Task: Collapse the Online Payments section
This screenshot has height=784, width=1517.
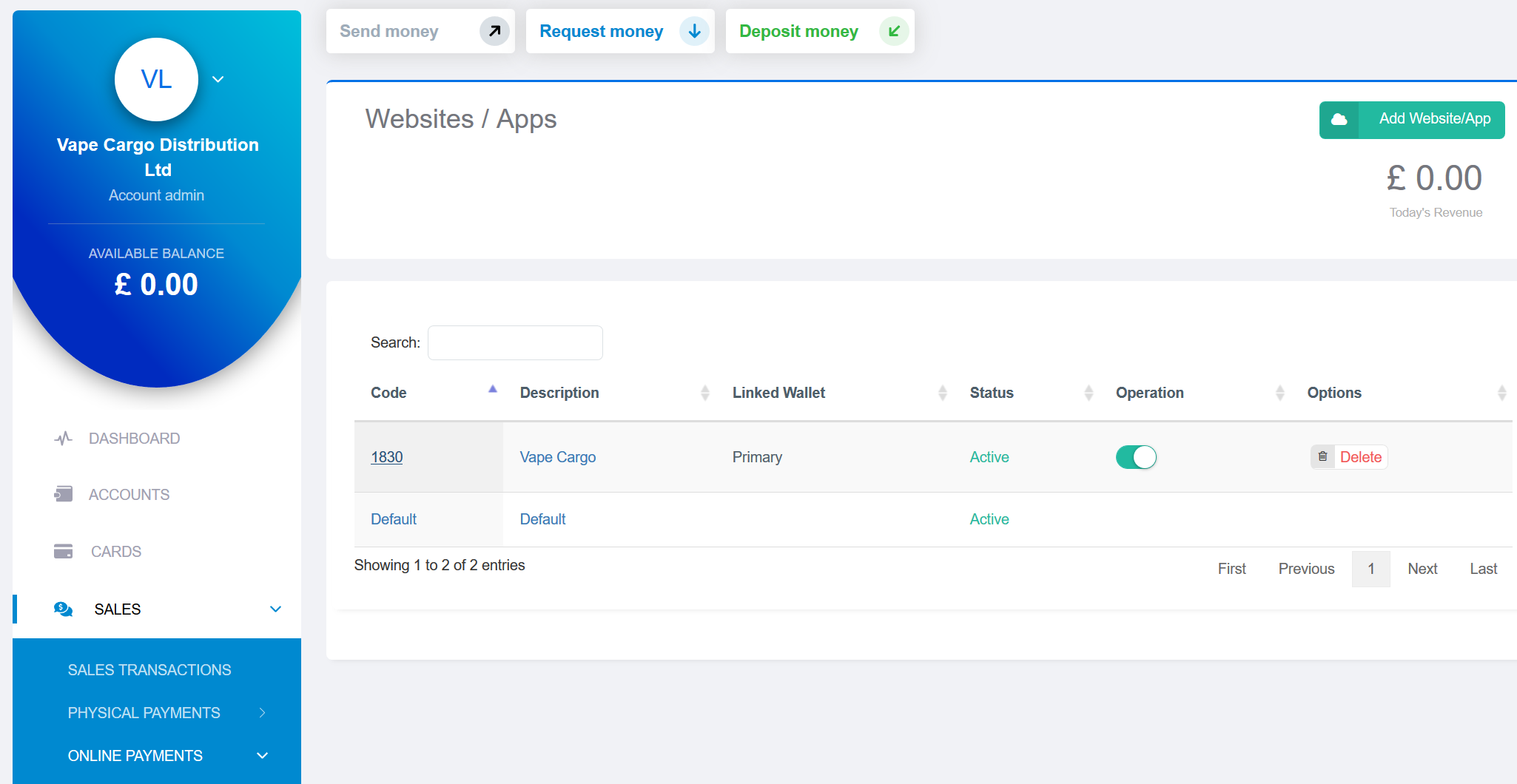Action: click(x=261, y=755)
